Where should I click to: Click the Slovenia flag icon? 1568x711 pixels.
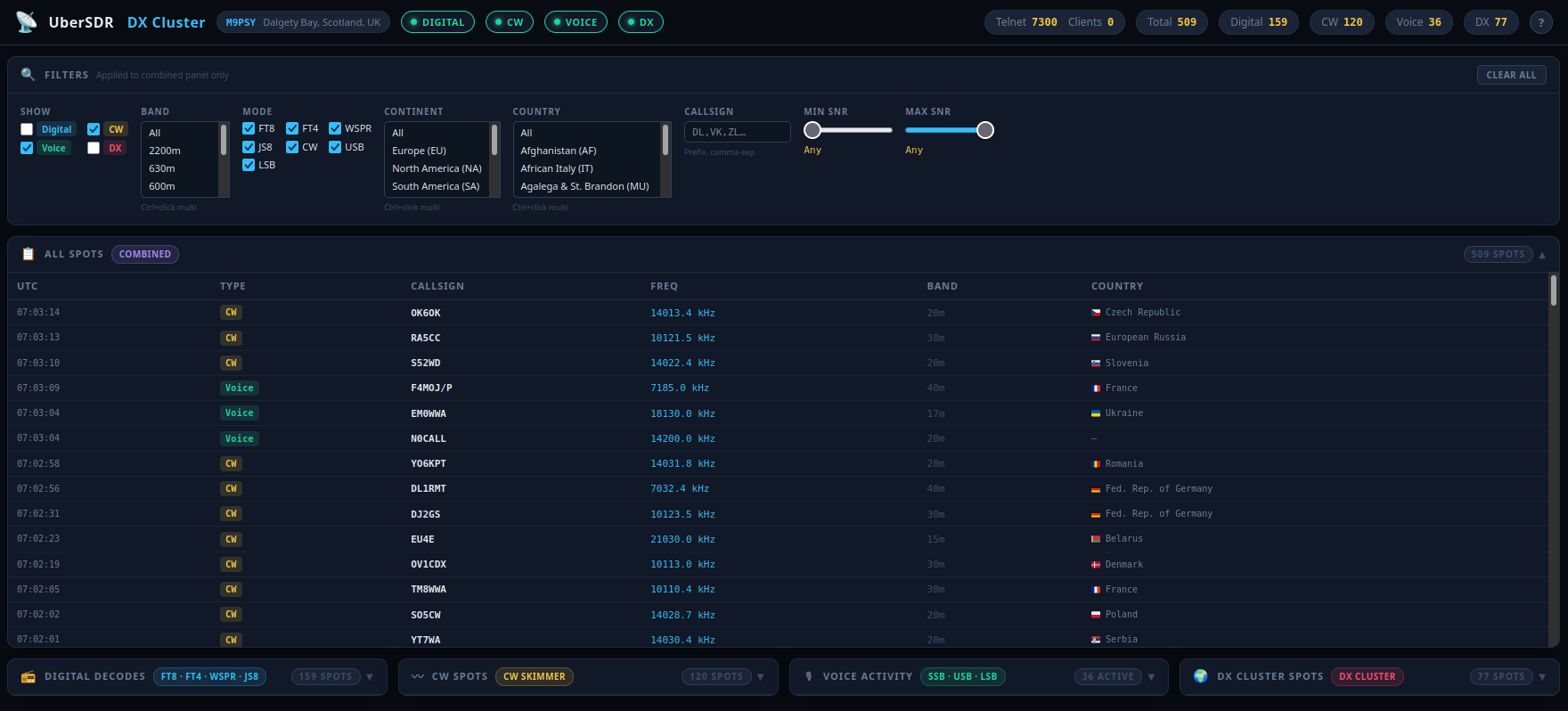coord(1096,364)
